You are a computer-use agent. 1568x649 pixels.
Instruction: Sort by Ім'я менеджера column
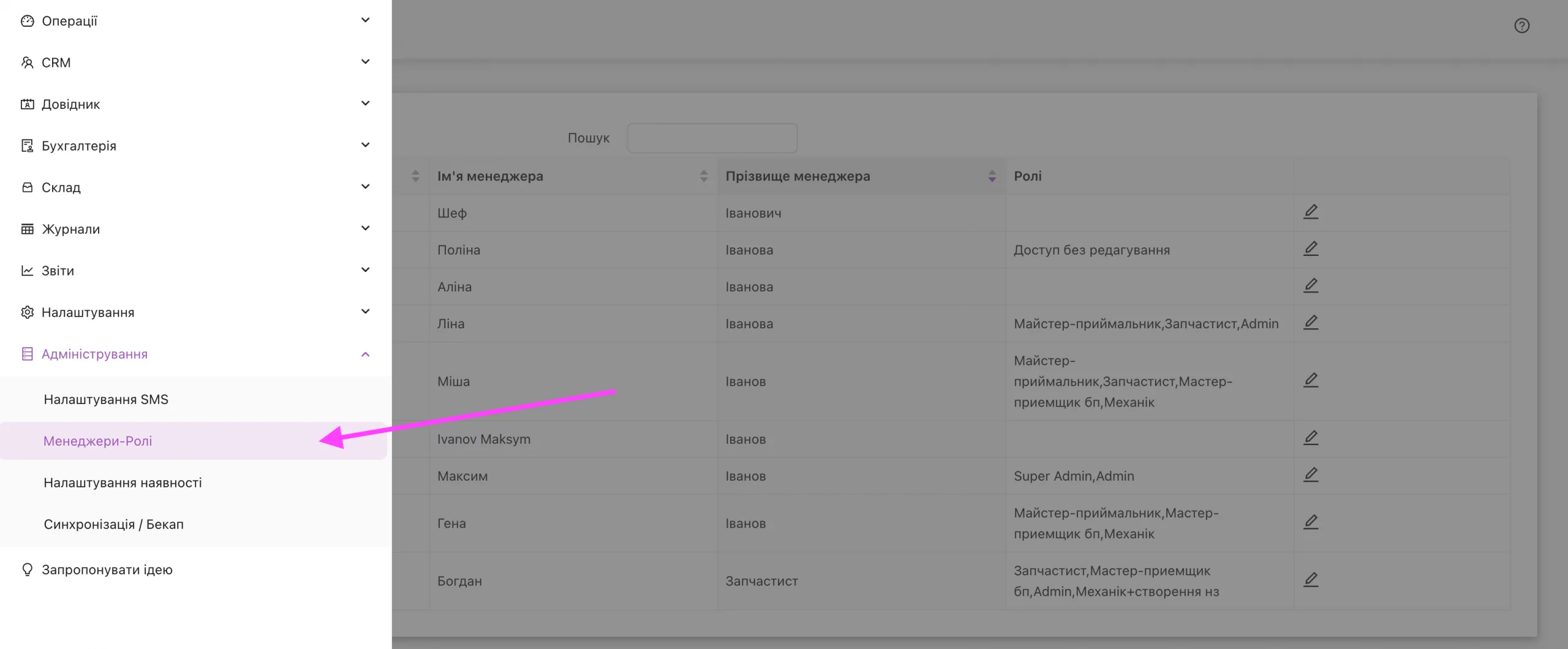click(x=704, y=176)
